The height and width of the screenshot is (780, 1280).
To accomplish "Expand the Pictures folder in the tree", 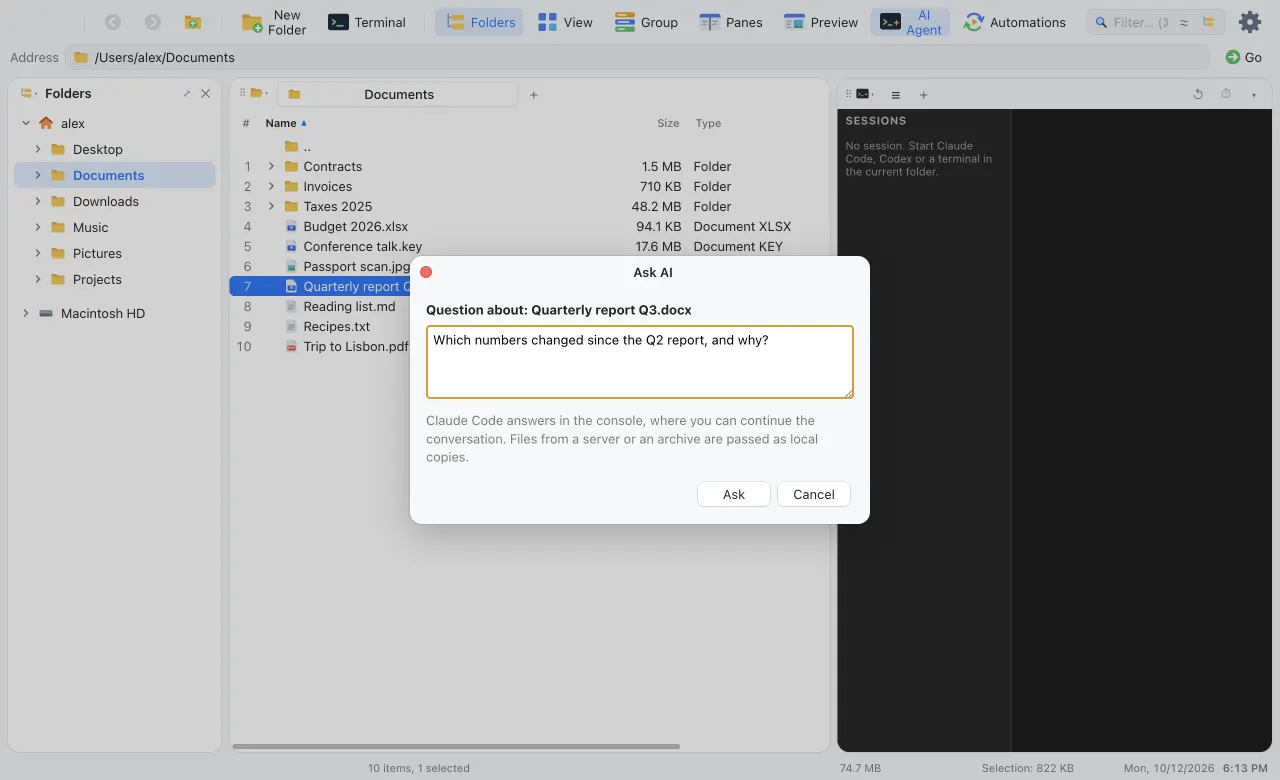I will tap(38, 253).
